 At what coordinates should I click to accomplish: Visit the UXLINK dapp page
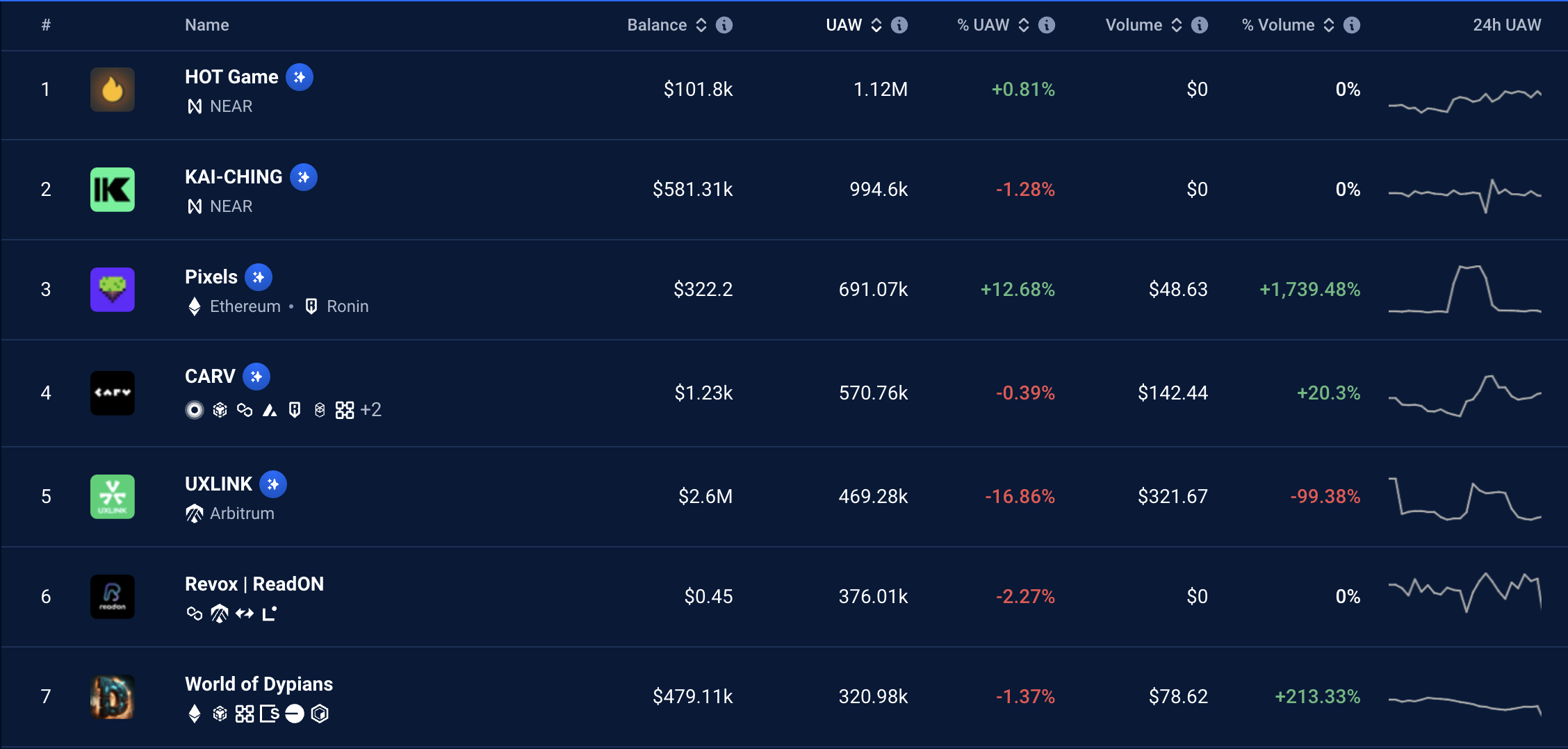(218, 484)
